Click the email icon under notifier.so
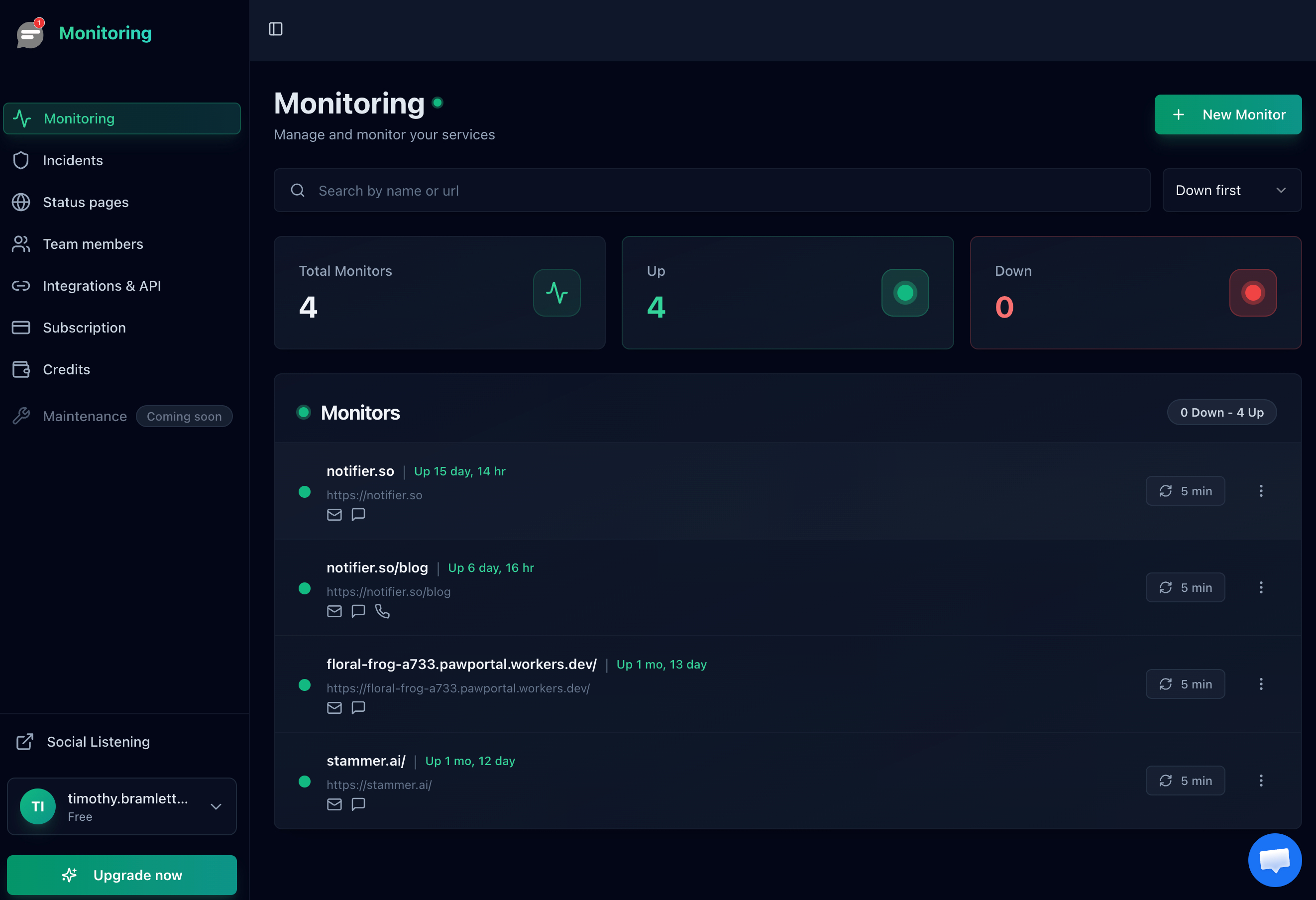Image resolution: width=1316 pixels, height=900 pixels. [x=334, y=514]
